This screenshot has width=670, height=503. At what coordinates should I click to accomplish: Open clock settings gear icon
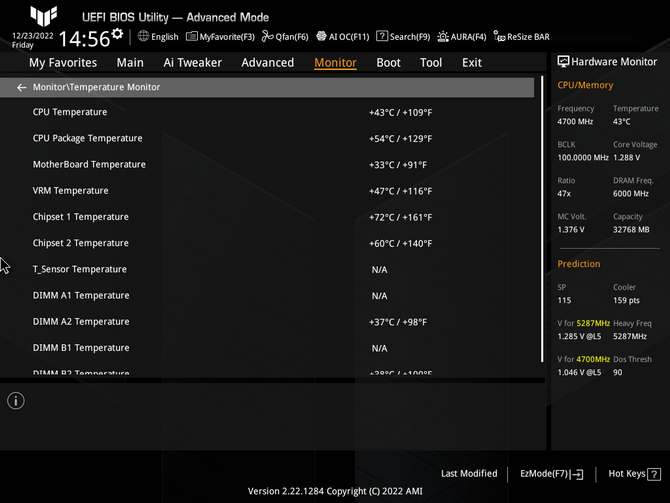(117, 34)
